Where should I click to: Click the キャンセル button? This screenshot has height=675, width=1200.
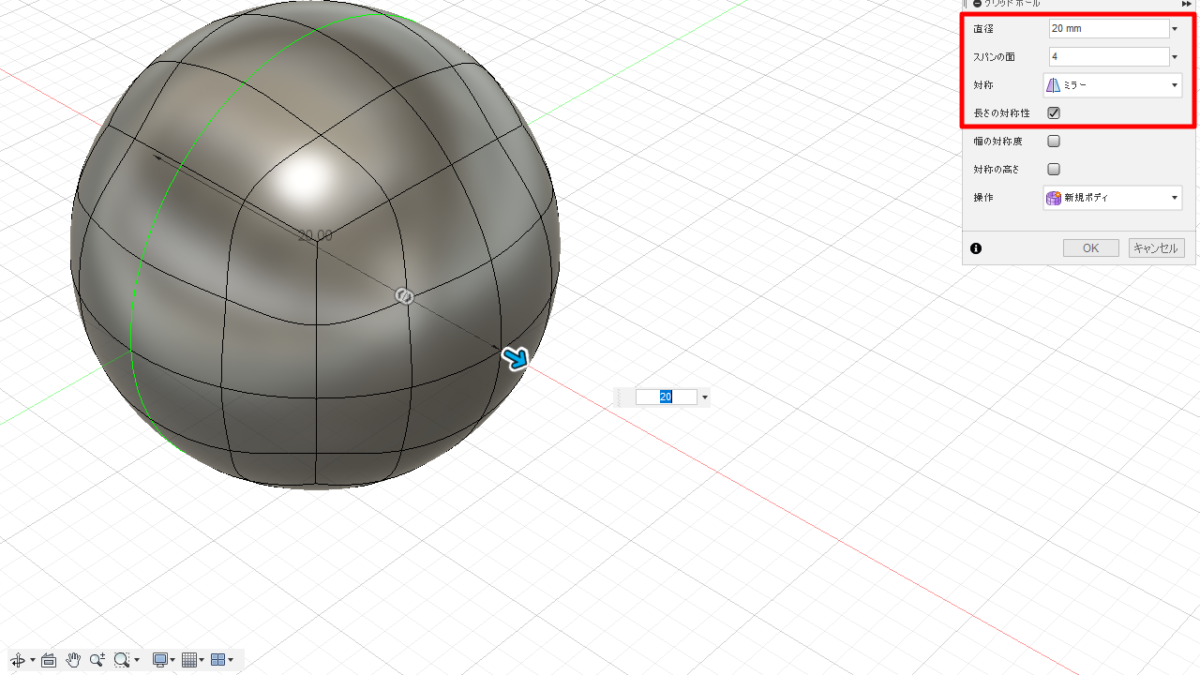pos(1157,248)
